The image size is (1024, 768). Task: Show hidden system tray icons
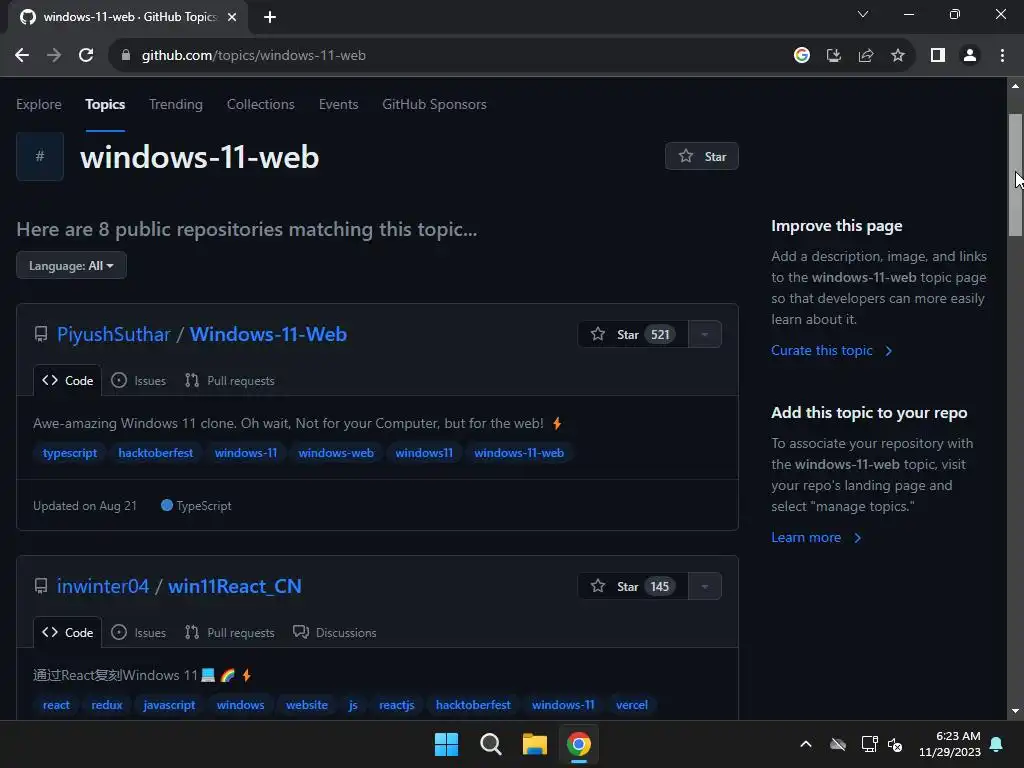click(x=806, y=744)
